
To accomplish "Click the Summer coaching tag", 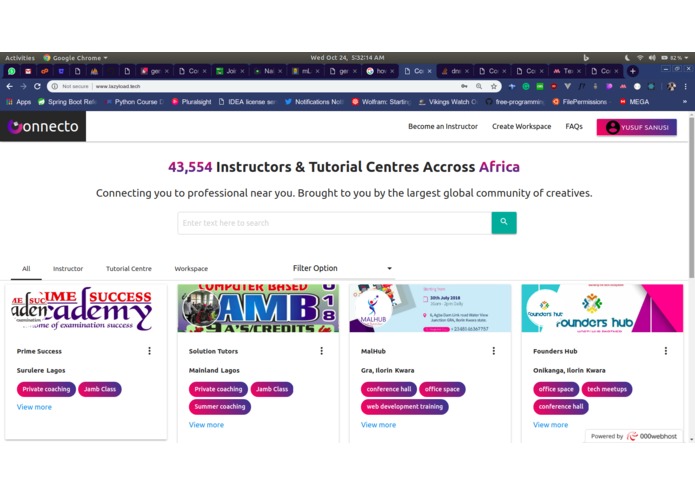I will (219, 407).
